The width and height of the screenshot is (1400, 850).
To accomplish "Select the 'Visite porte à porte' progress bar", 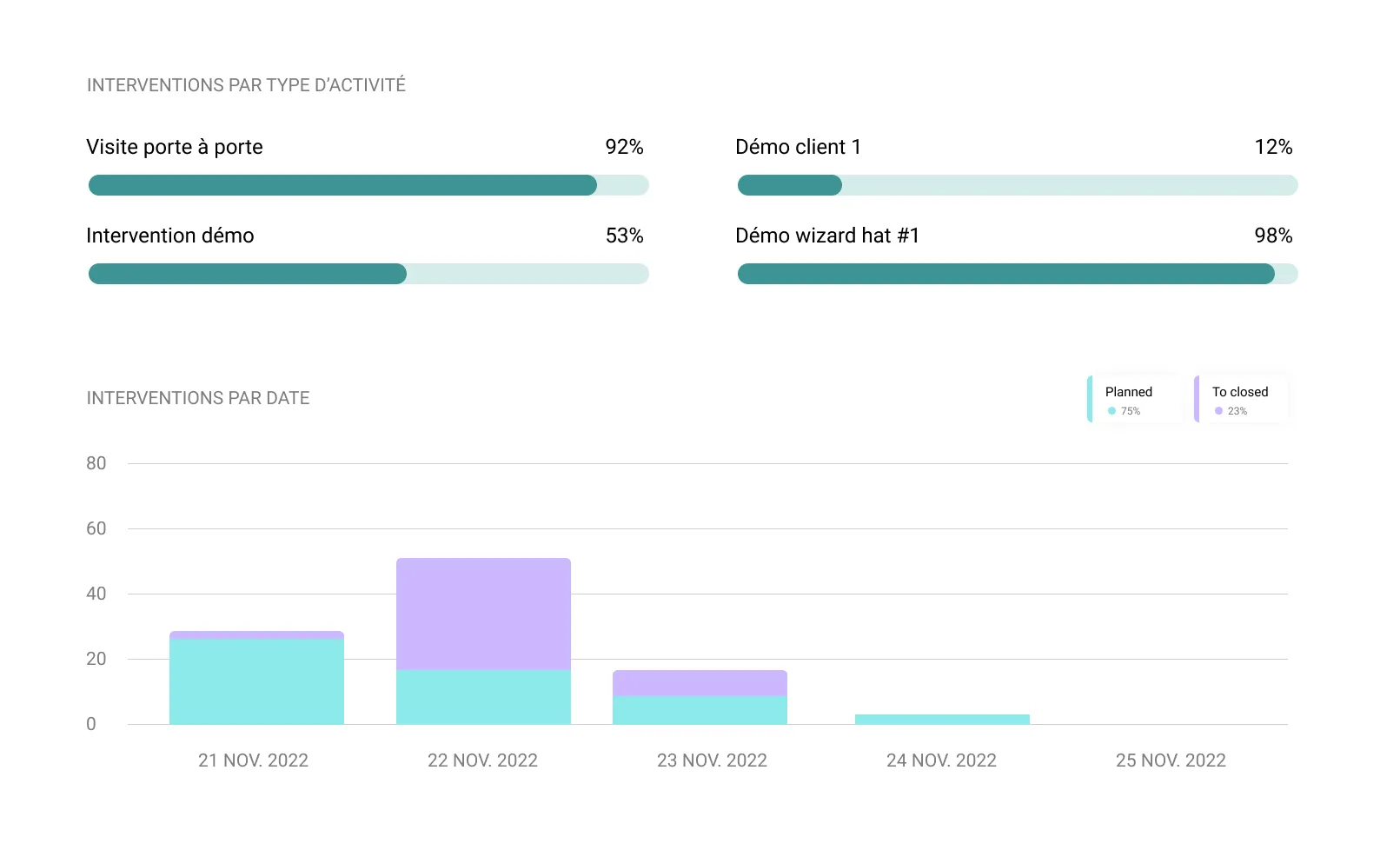I will (x=368, y=185).
